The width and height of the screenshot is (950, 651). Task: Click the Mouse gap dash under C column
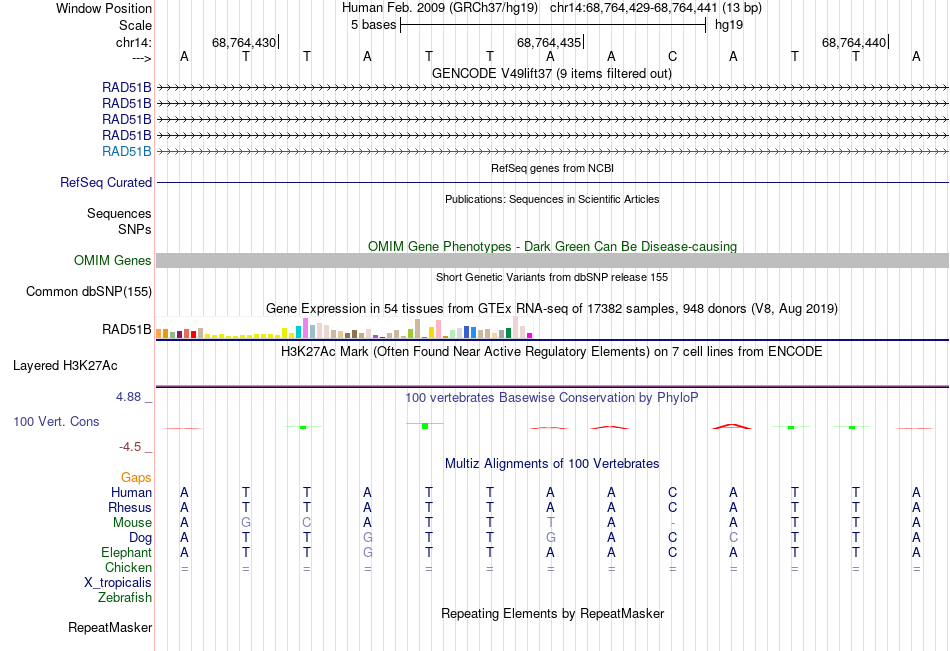point(673,523)
